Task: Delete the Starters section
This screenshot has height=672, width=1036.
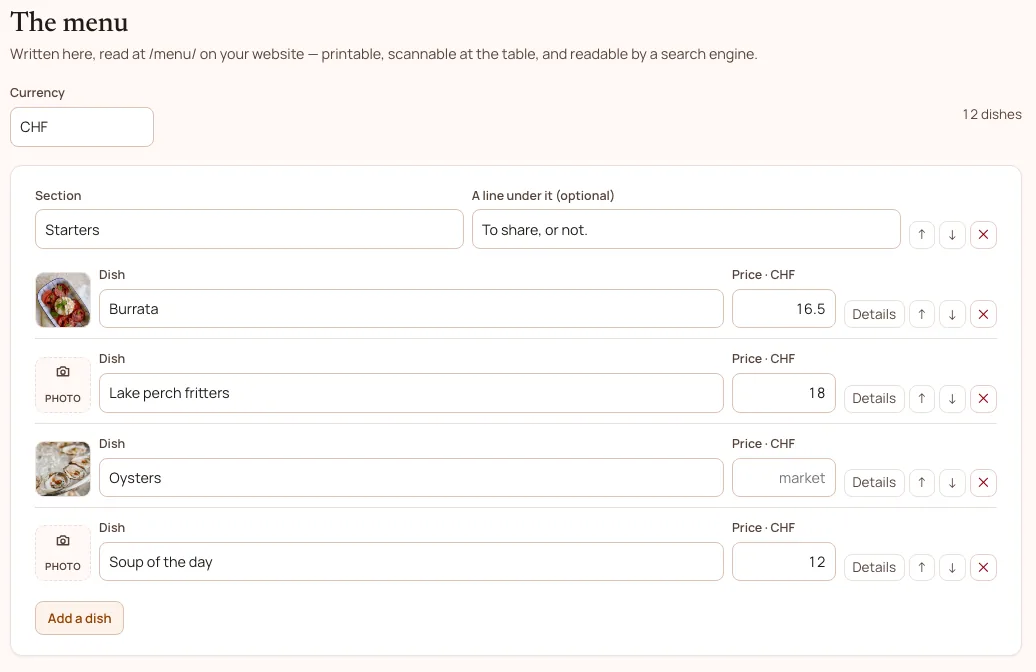Action: click(x=983, y=235)
